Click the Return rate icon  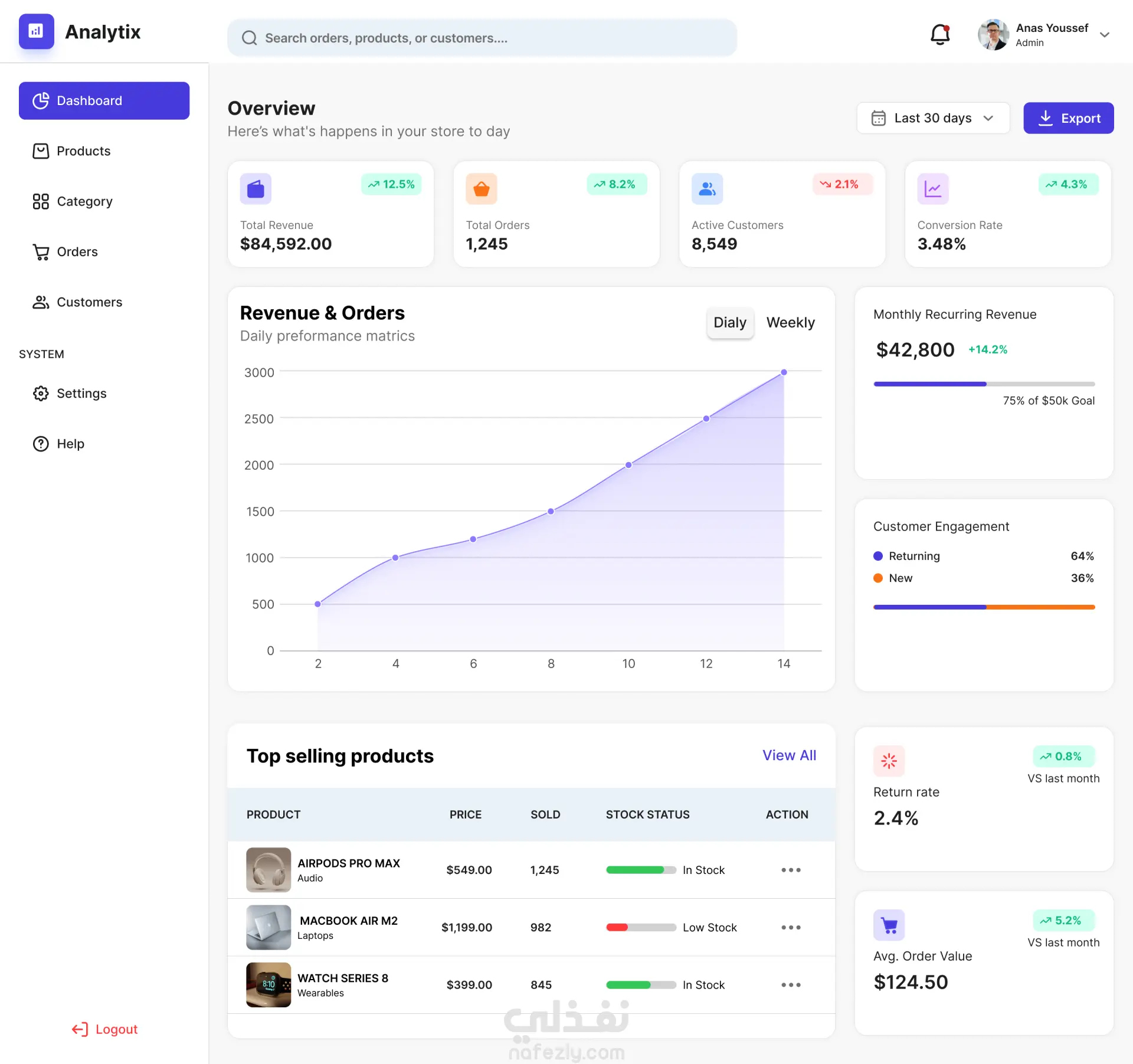[889, 761]
